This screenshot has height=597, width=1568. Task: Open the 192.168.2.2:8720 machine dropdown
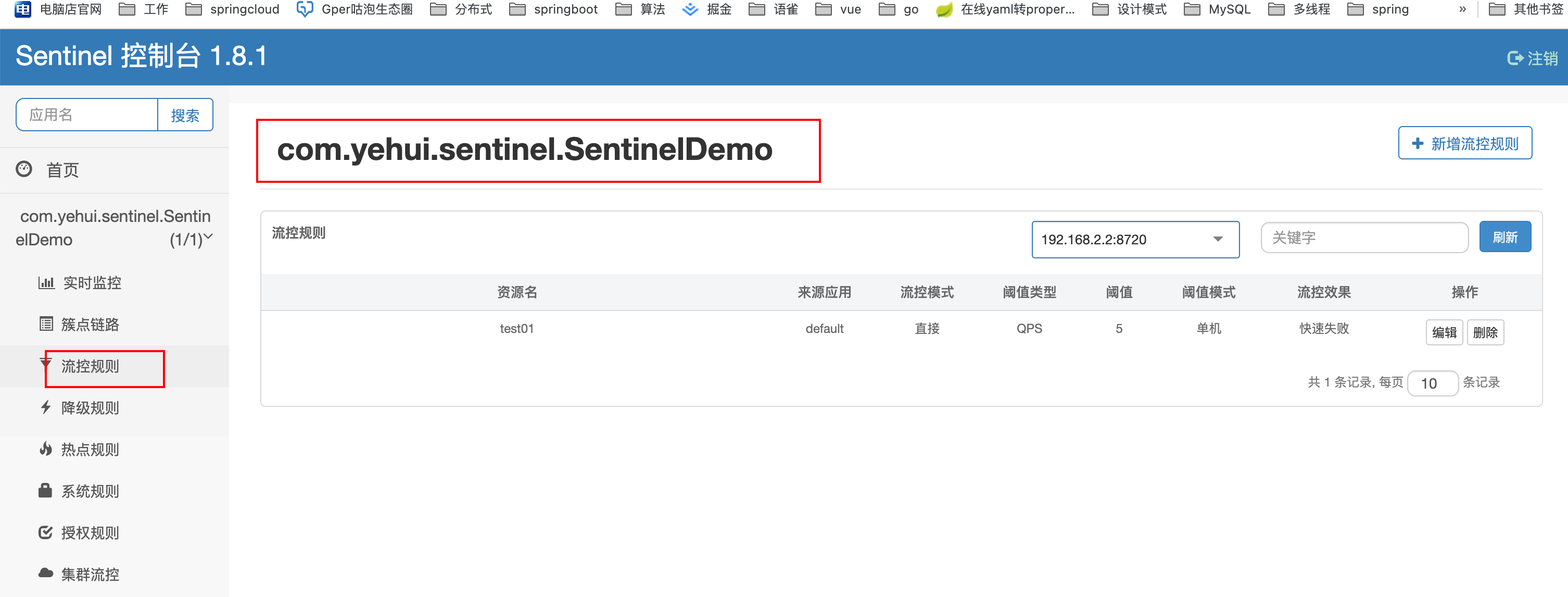1134,240
